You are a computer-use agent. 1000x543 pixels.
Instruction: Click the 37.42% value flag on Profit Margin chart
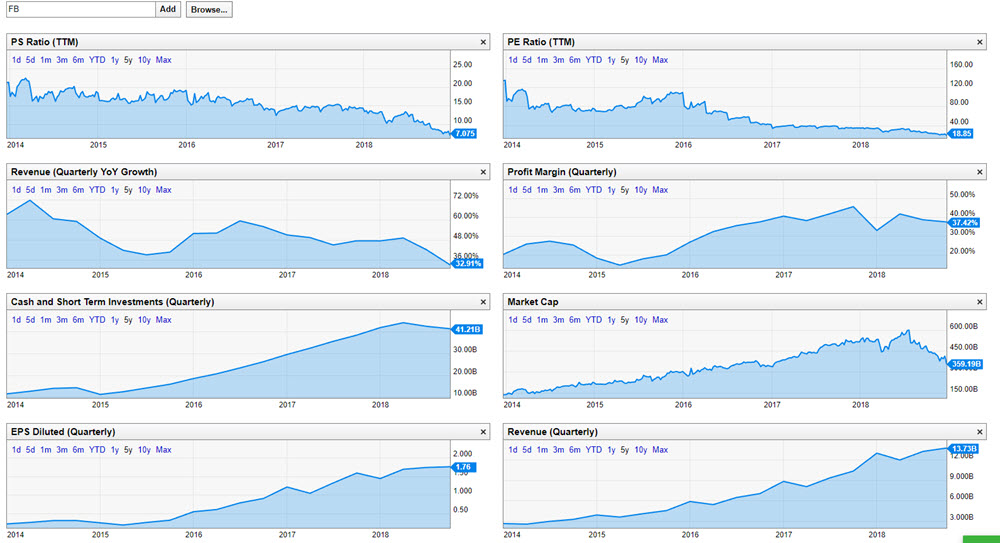pyautogui.click(x=964, y=223)
